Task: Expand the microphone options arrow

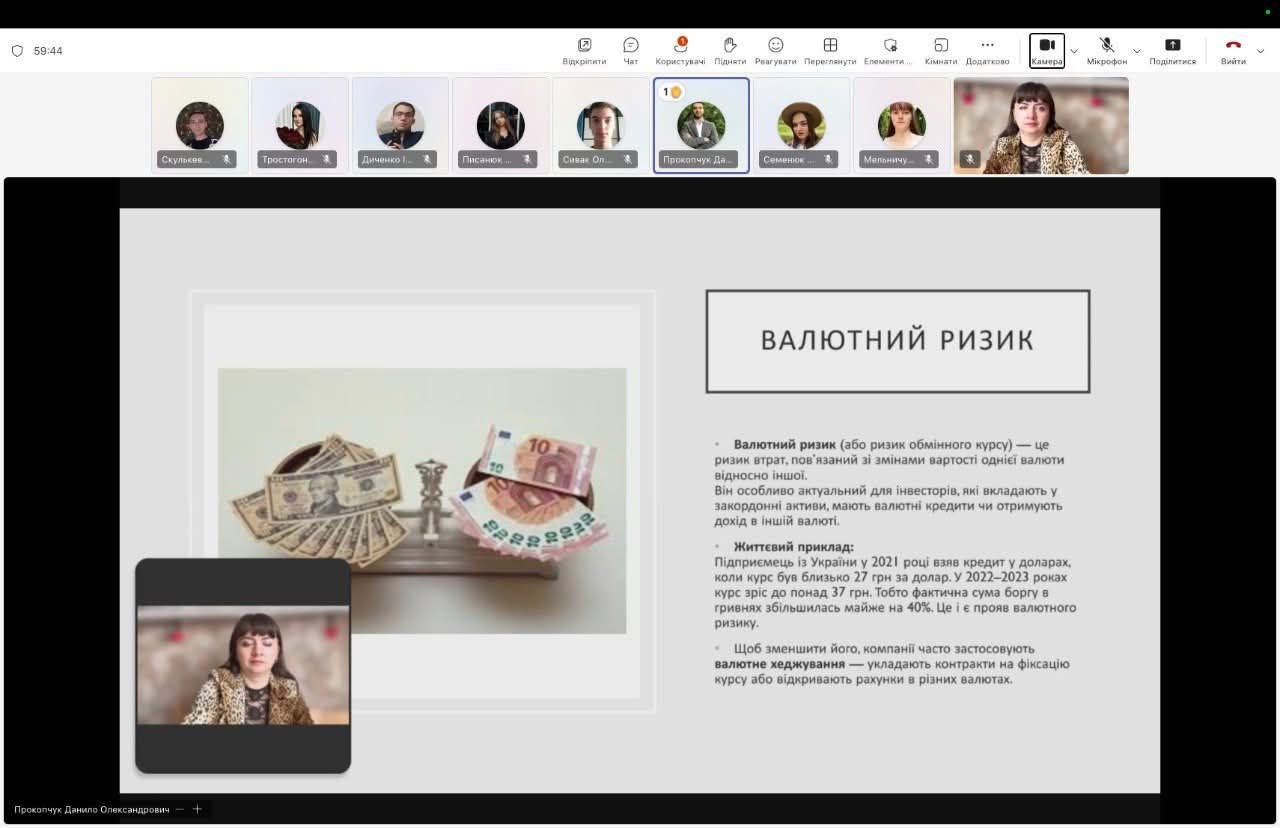Action: pos(1137,51)
